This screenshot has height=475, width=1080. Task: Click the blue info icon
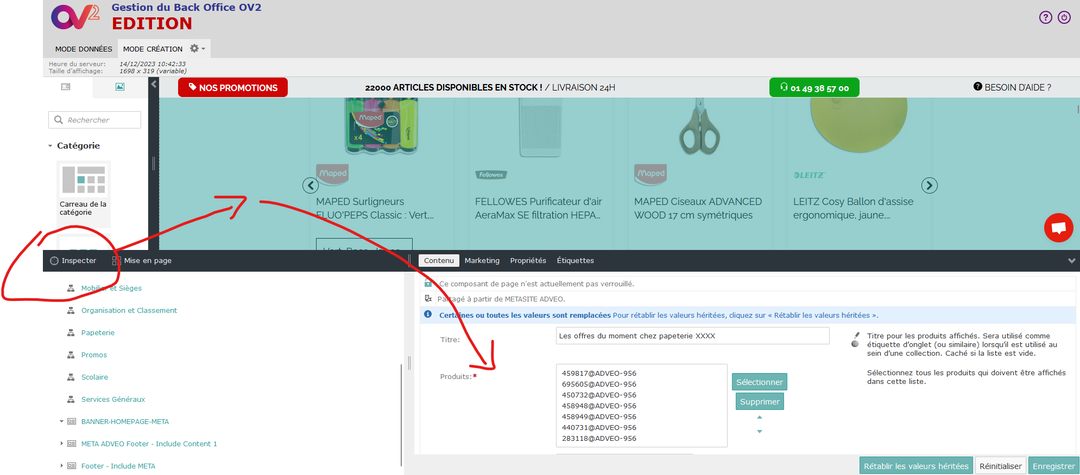428,315
